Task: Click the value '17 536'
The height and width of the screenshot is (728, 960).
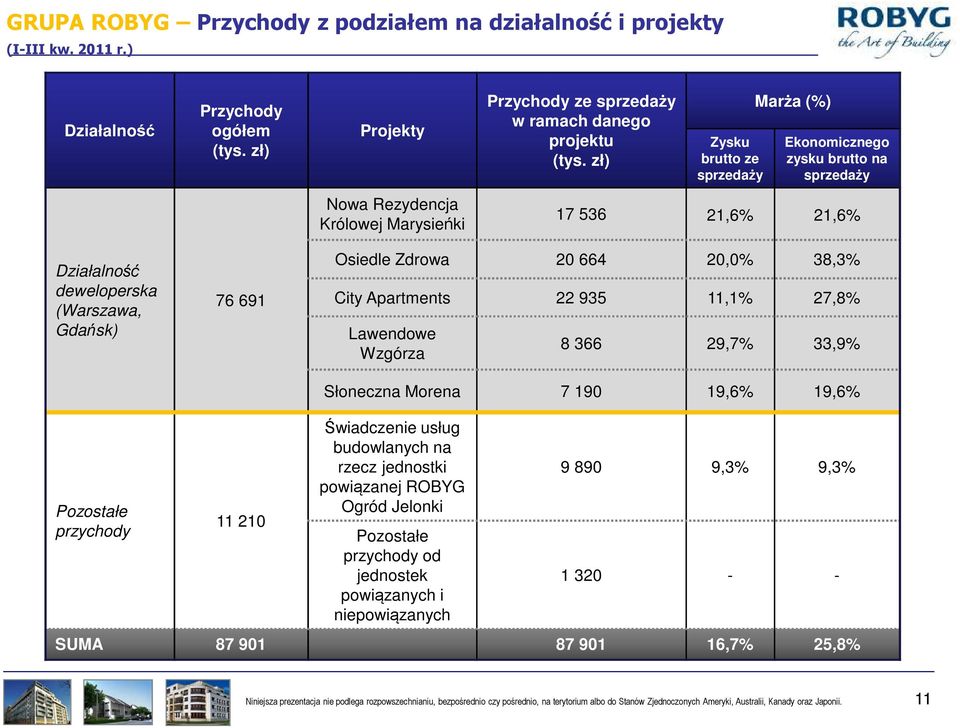Action: pos(581,214)
